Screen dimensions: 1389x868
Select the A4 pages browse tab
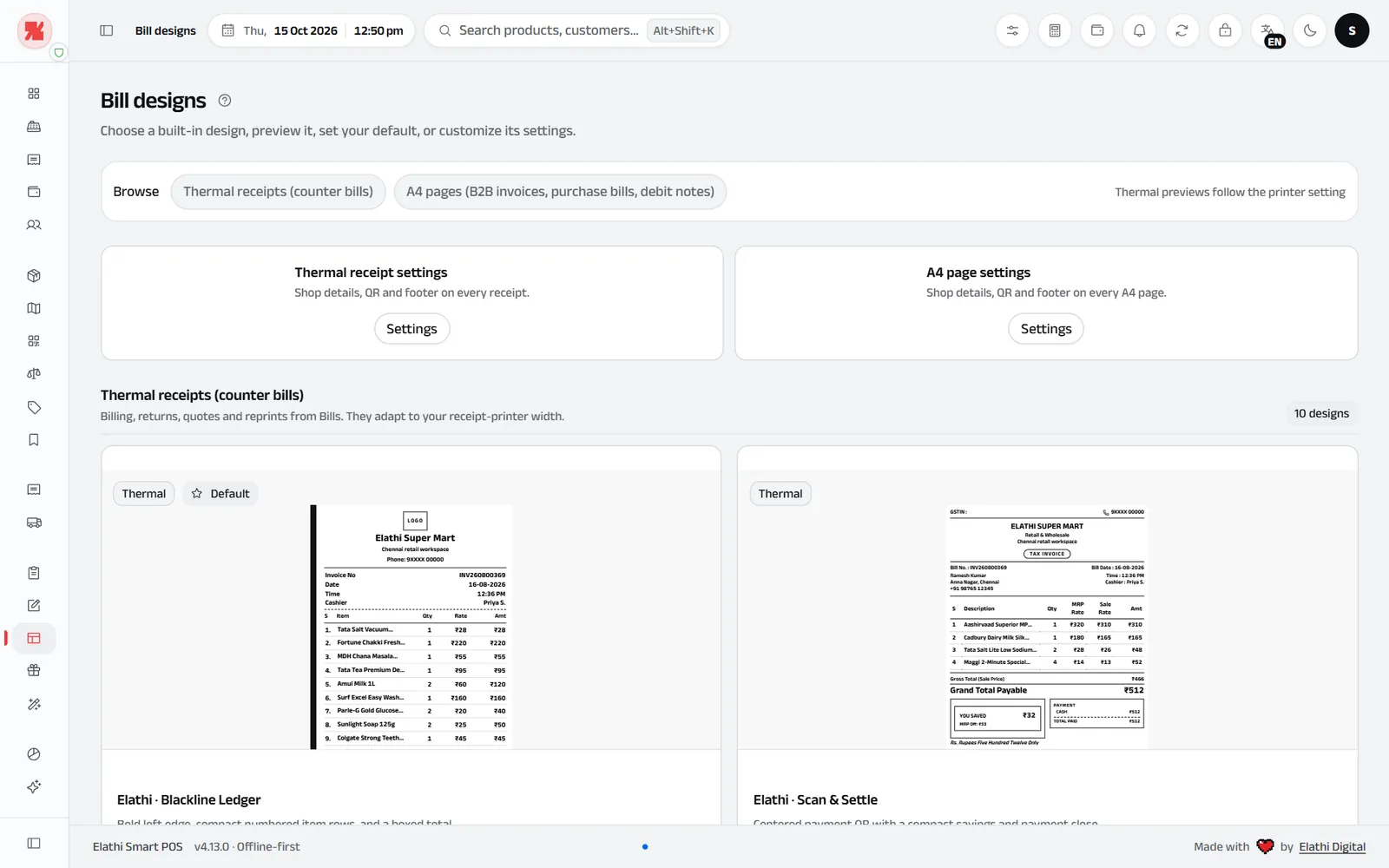click(560, 192)
